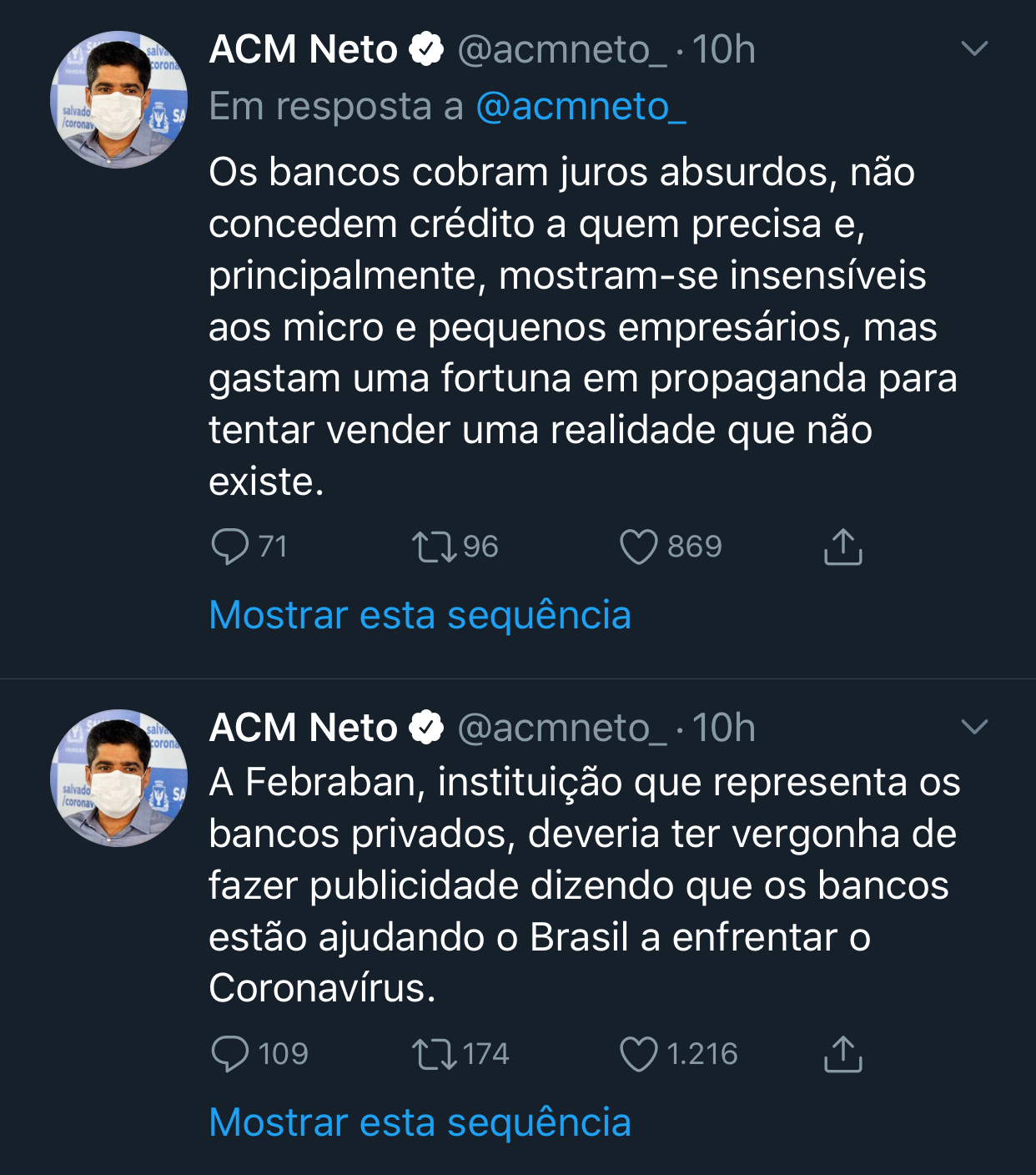This screenshot has width=1036, height=1175.
Task: Click the verified badge on the Febraban tweet
Action: click(426, 728)
